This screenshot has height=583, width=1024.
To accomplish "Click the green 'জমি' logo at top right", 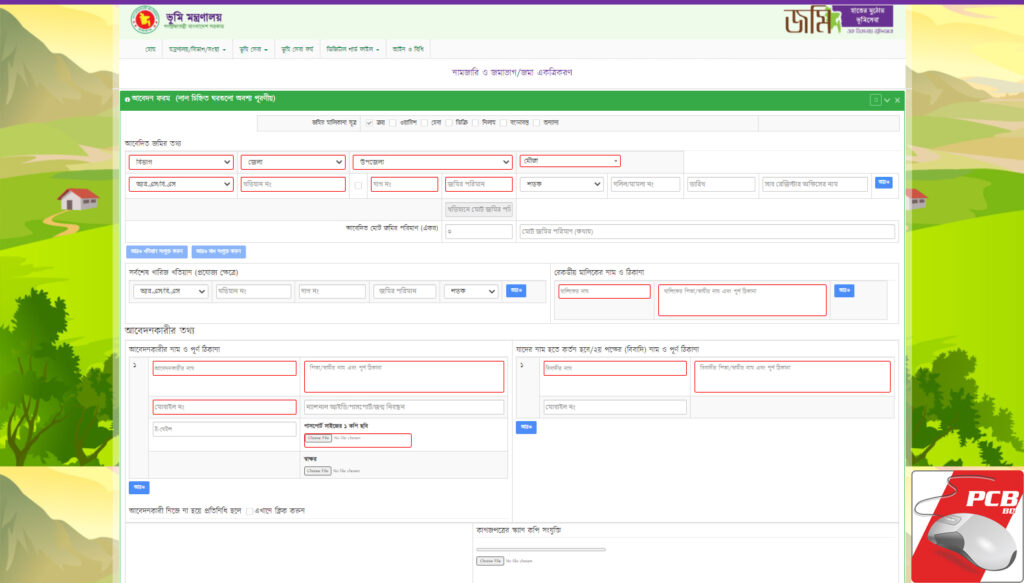I will [x=811, y=20].
